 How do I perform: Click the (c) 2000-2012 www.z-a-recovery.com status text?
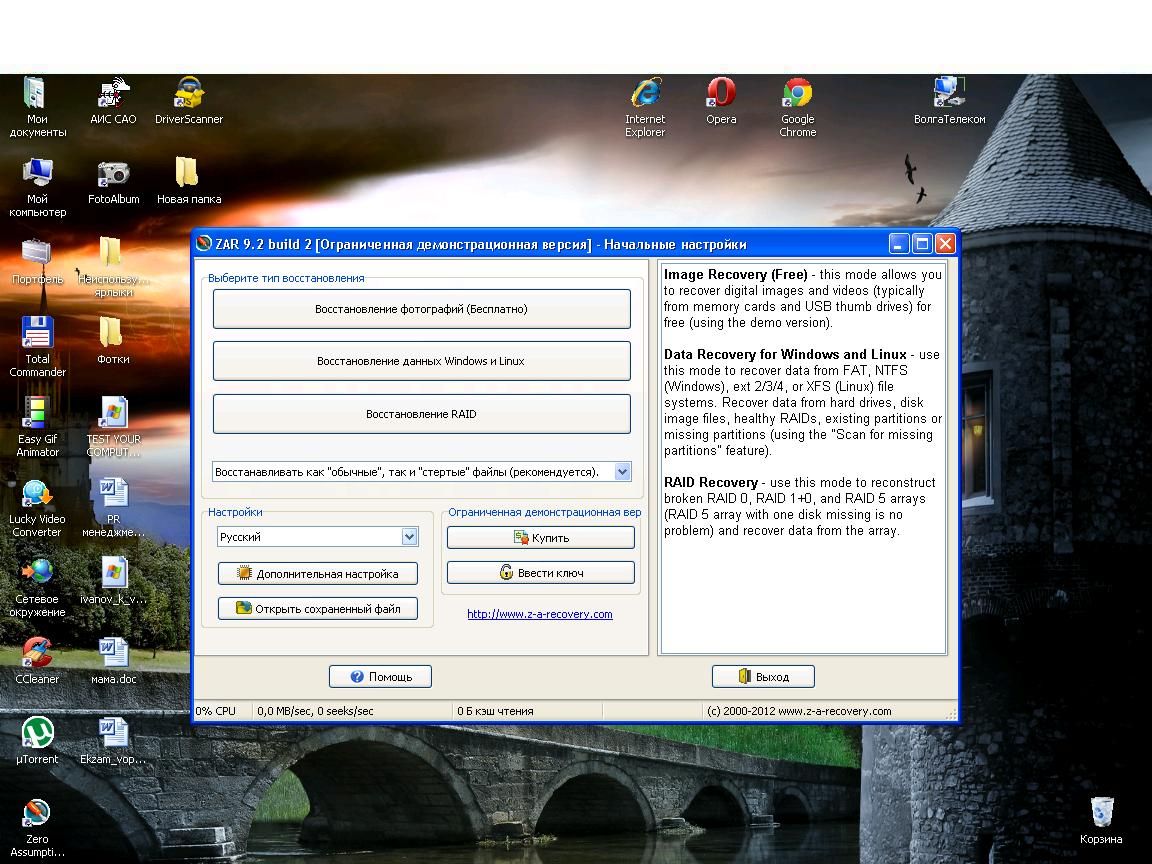point(799,711)
